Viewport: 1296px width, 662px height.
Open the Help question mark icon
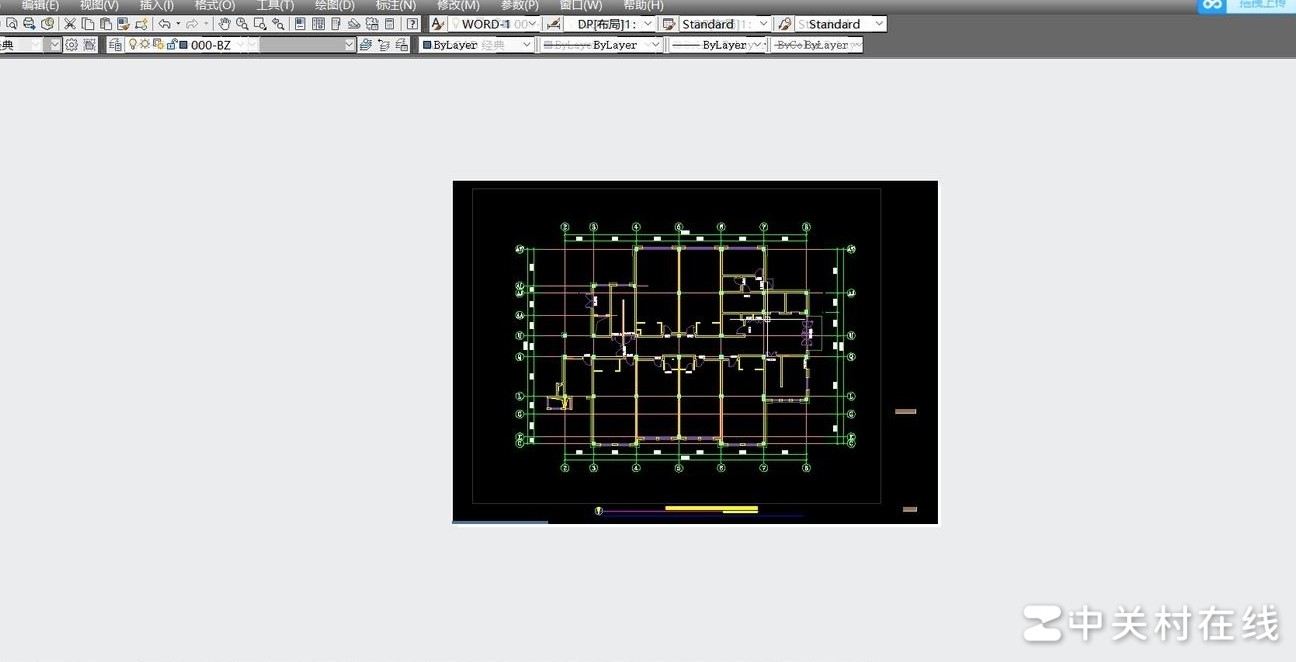pos(412,24)
